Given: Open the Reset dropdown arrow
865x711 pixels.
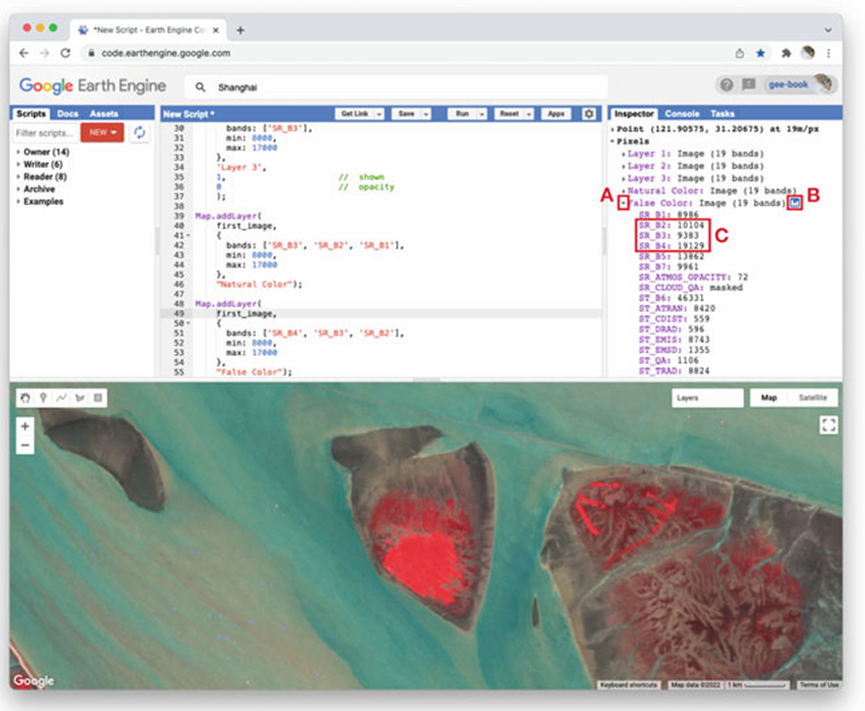Looking at the screenshot, I should 528,114.
